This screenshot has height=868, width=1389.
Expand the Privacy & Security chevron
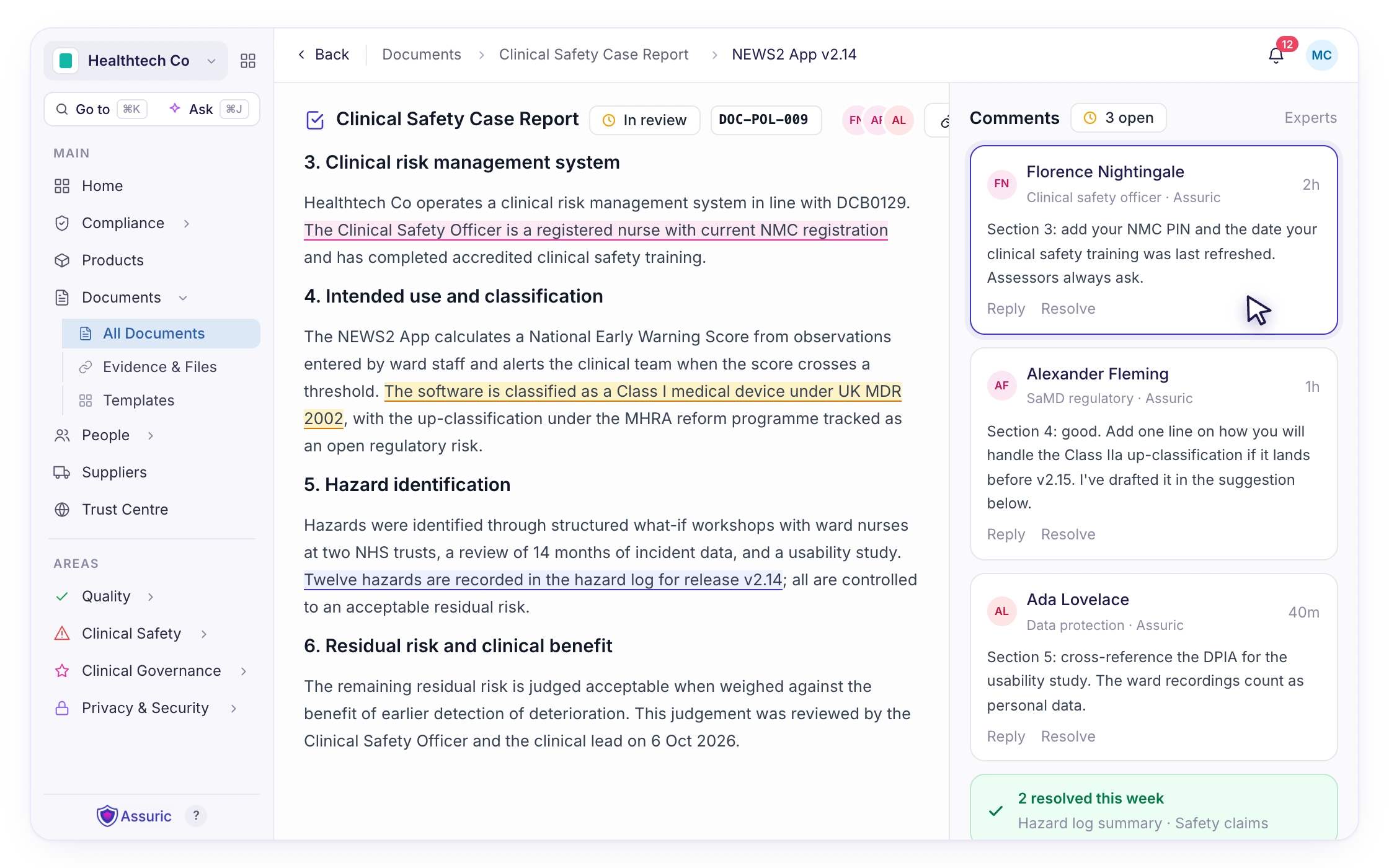coord(234,709)
